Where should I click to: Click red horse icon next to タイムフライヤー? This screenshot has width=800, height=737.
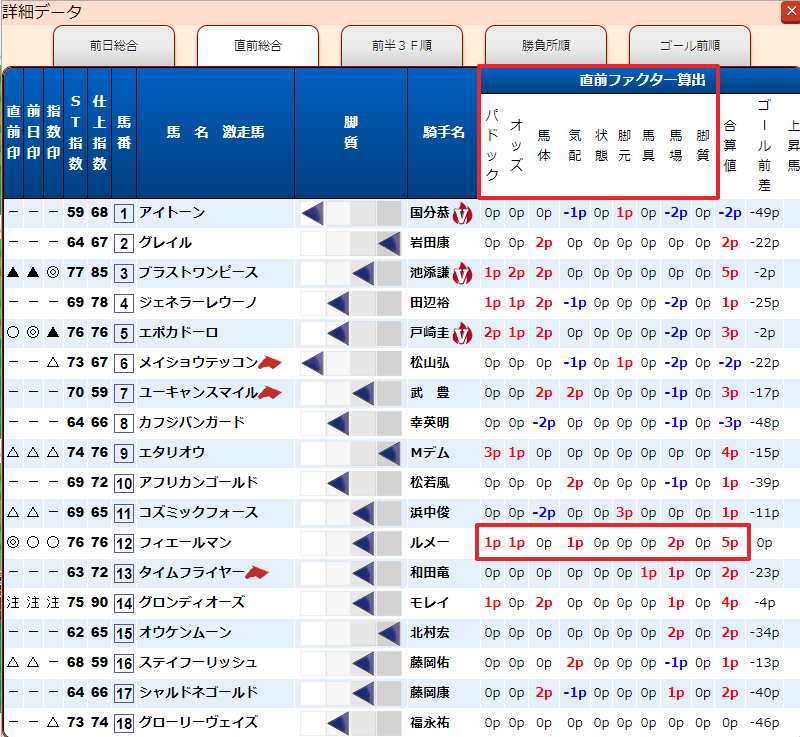[257, 573]
